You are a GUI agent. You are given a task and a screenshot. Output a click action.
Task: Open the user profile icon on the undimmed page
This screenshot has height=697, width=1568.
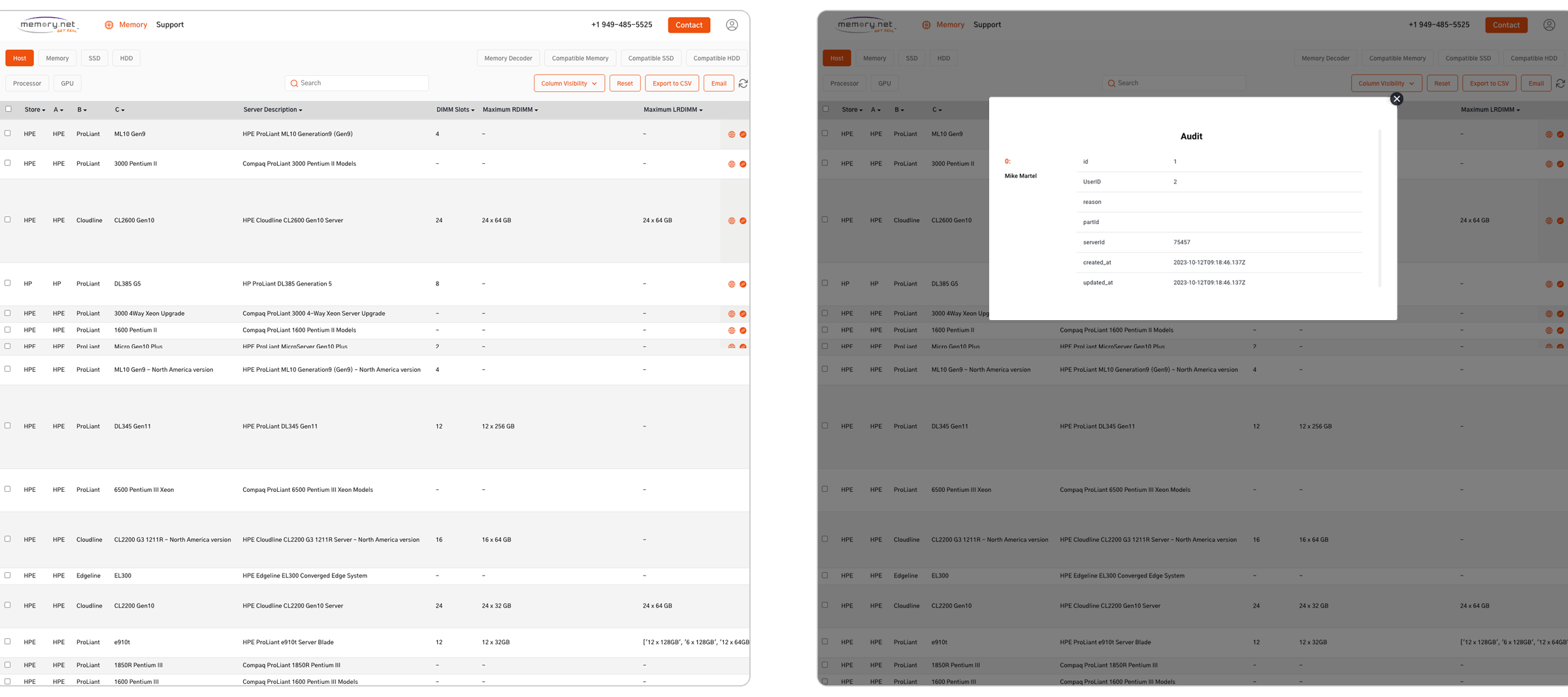point(732,25)
